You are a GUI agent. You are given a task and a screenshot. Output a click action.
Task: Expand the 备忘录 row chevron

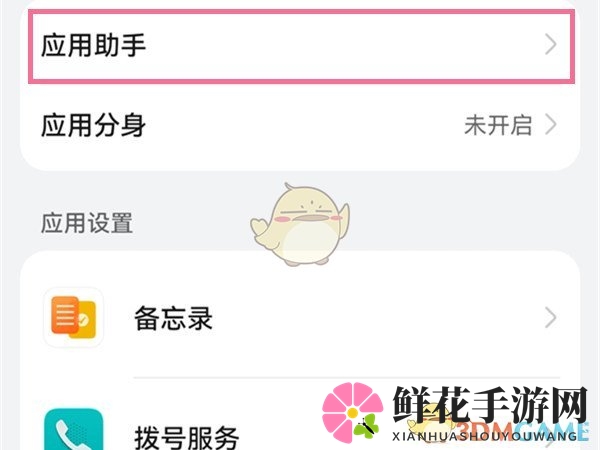pyautogui.click(x=551, y=317)
